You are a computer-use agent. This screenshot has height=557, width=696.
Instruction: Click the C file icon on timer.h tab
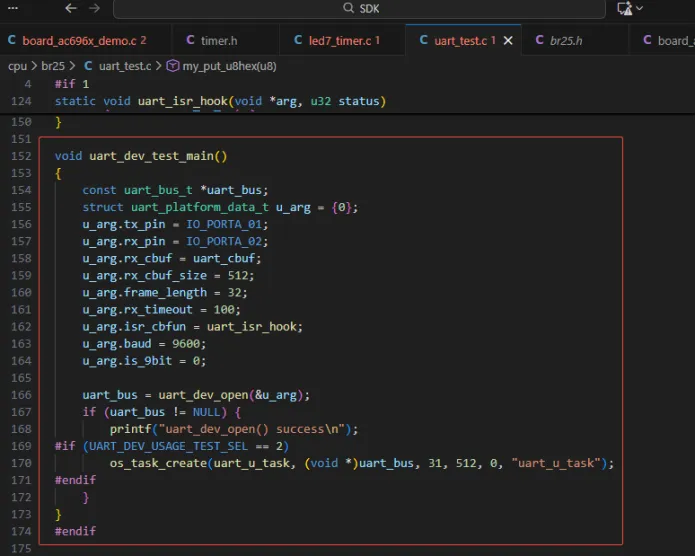click(190, 40)
